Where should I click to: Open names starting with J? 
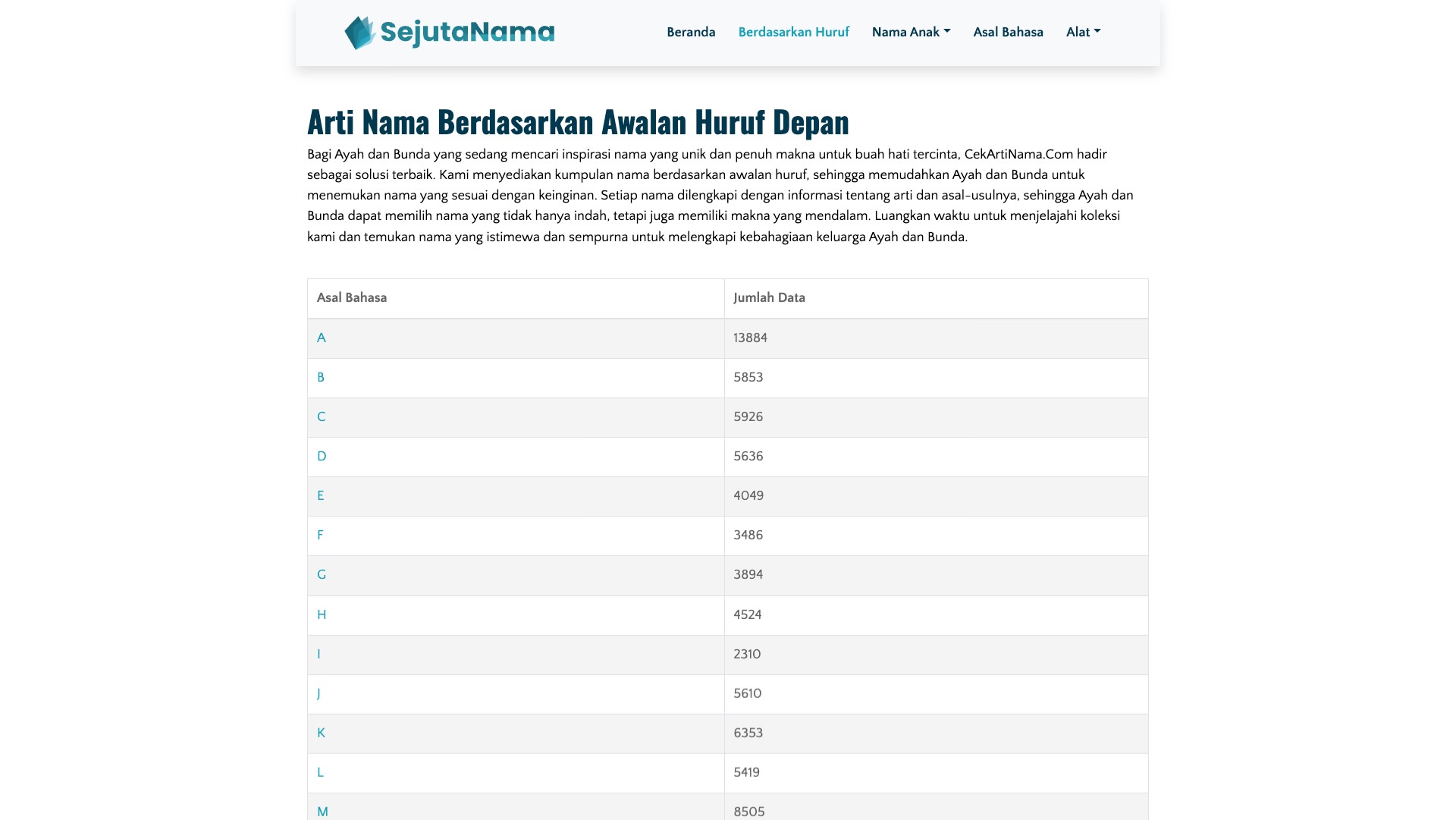tap(320, 693)
